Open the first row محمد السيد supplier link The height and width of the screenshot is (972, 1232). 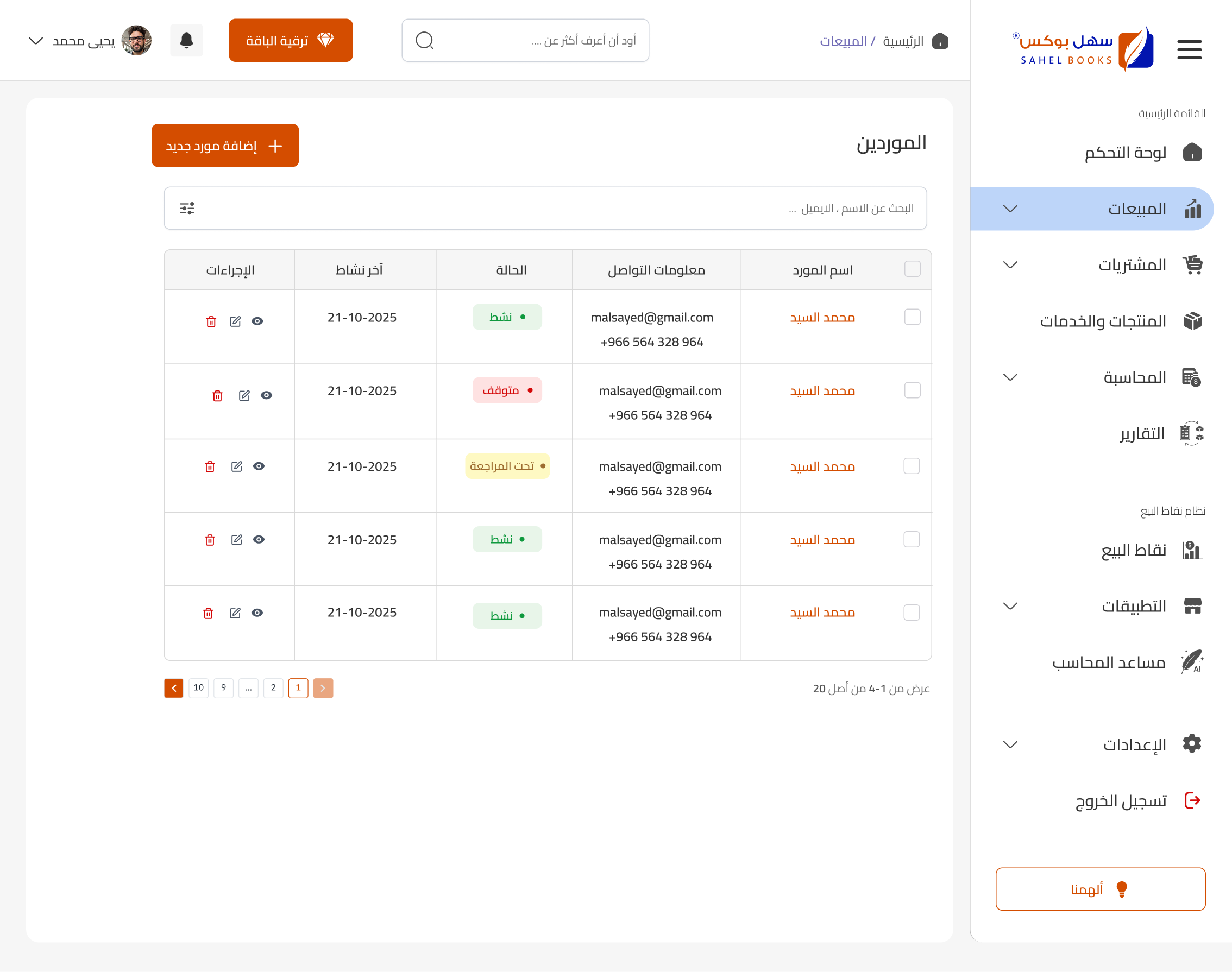pos(822,318)
